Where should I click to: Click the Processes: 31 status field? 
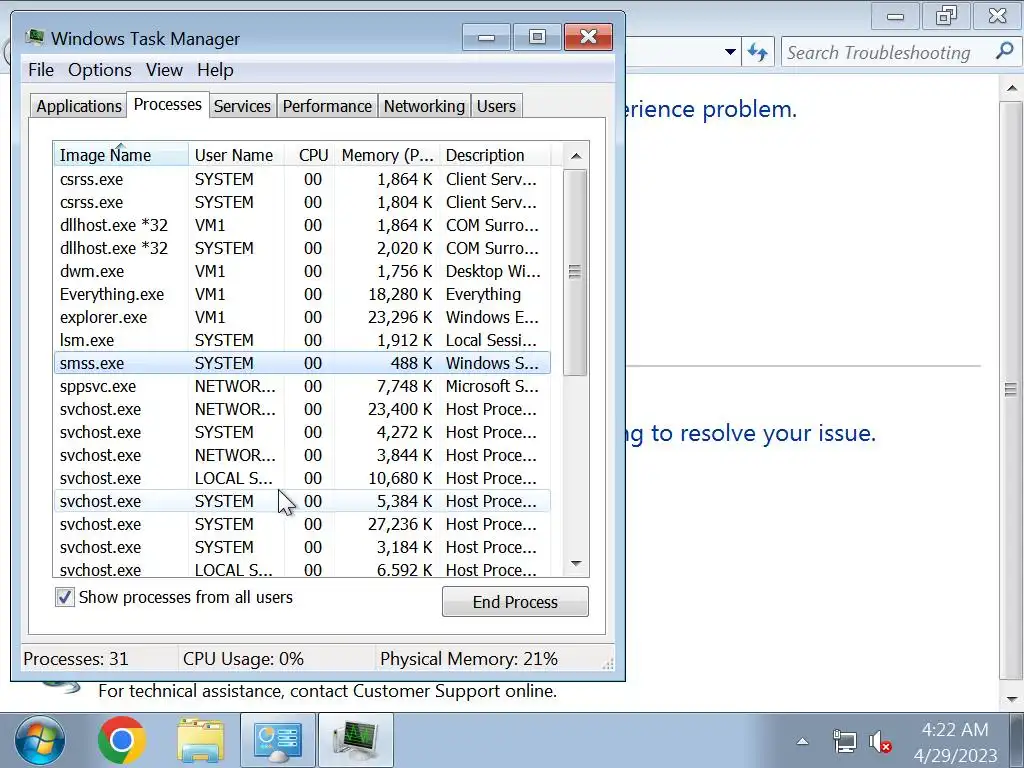[98, 658]
